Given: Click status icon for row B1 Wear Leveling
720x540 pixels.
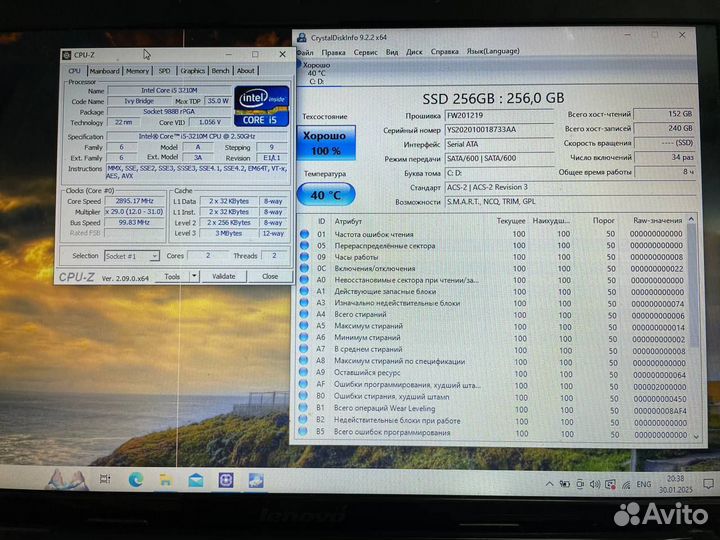Looking at the screenshot, I should pos(303,407).
